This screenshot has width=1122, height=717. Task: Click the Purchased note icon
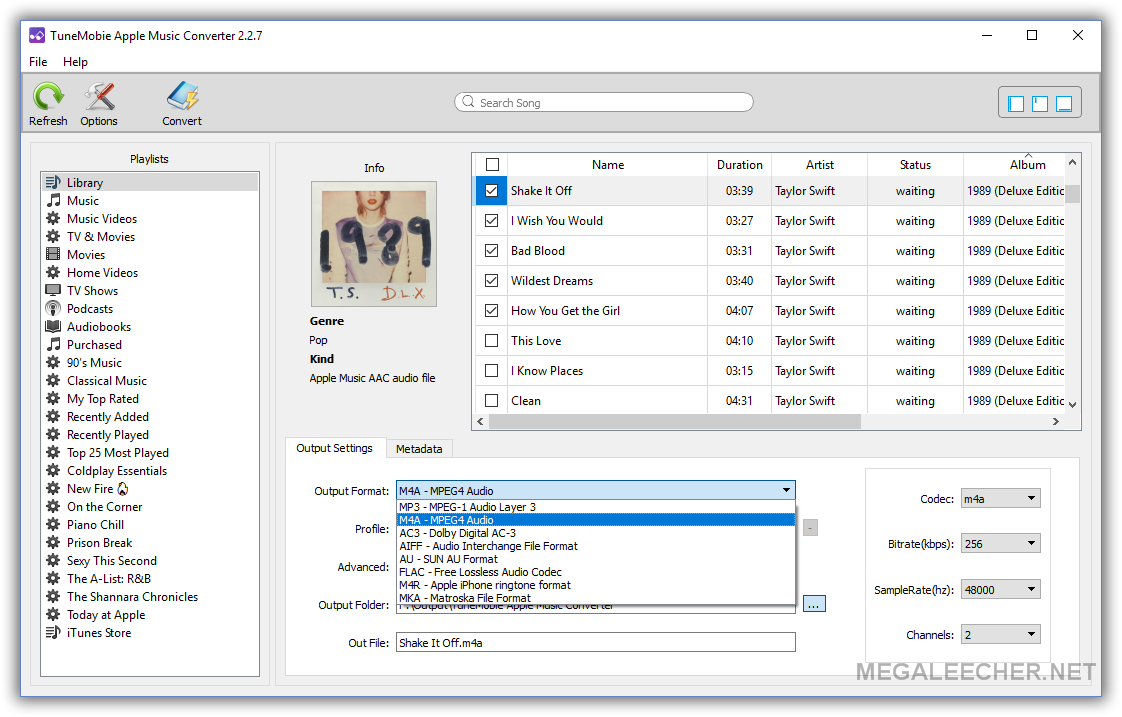[x=53, y=344]
